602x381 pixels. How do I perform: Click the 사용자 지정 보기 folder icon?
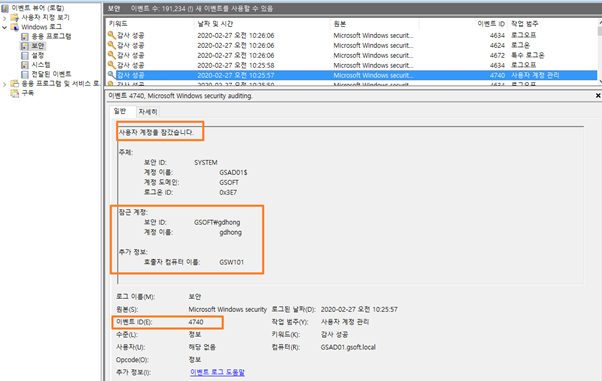tap(15, 17)
